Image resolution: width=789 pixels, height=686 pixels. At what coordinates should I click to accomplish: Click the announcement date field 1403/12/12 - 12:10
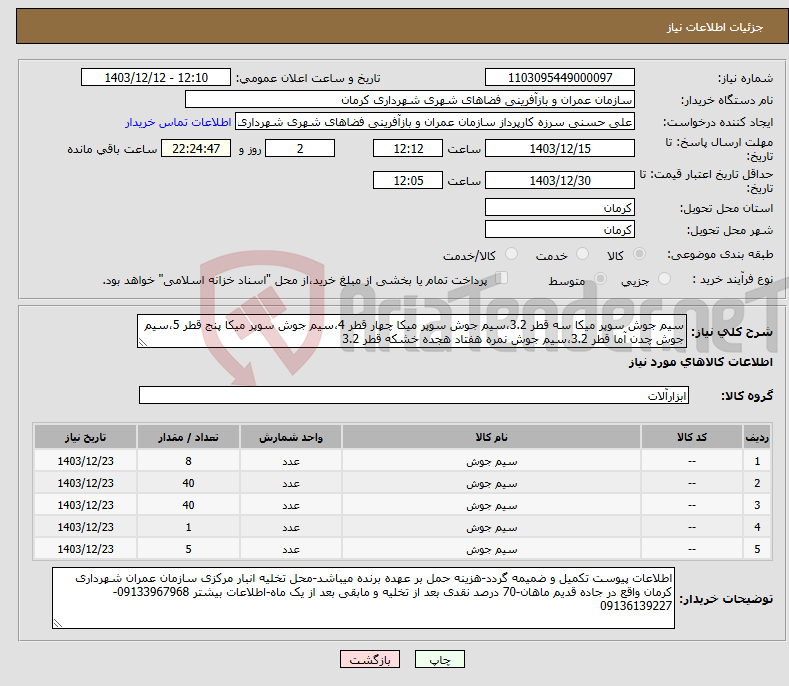[x=156, y=78]
